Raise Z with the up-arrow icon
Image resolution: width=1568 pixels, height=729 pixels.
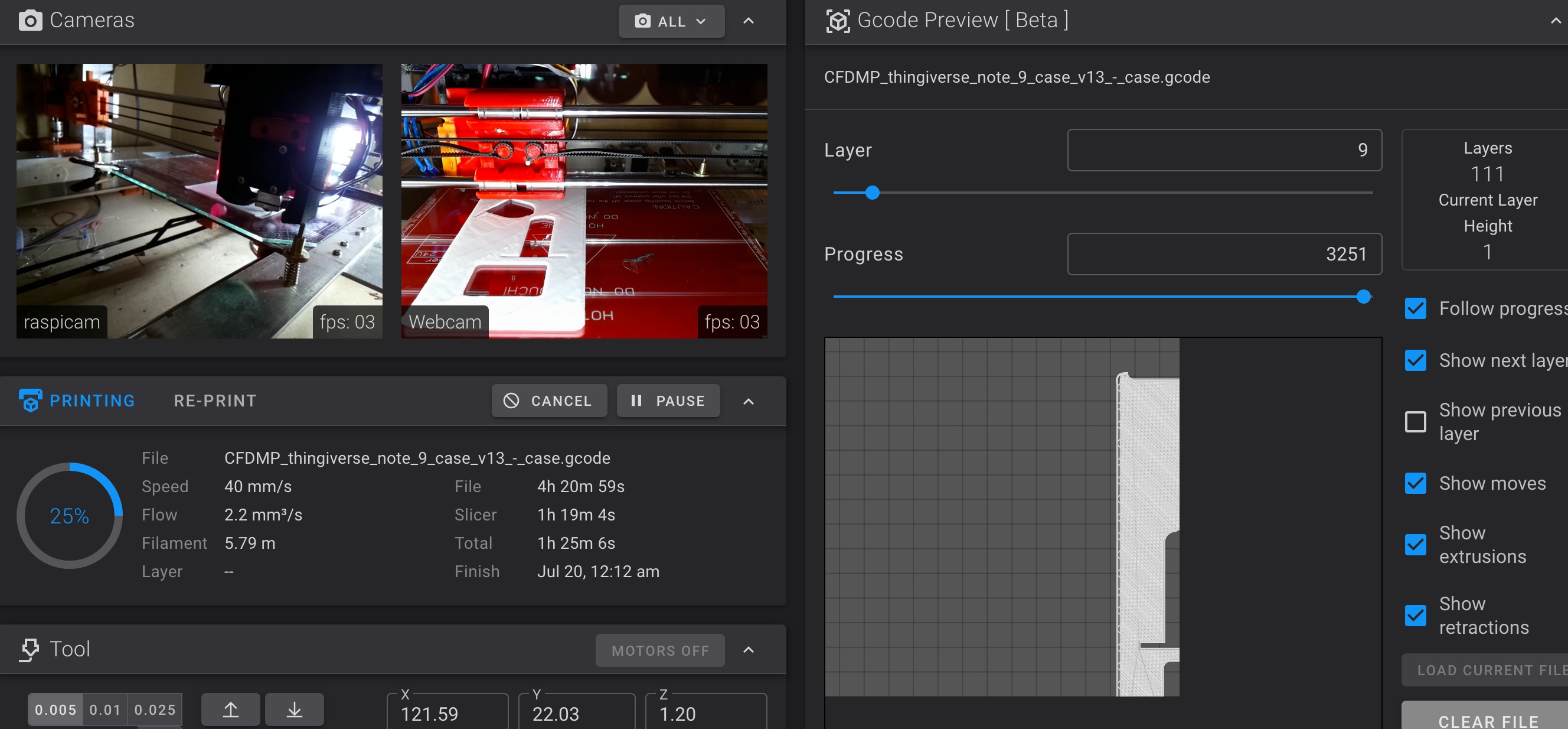click(230, 709)
